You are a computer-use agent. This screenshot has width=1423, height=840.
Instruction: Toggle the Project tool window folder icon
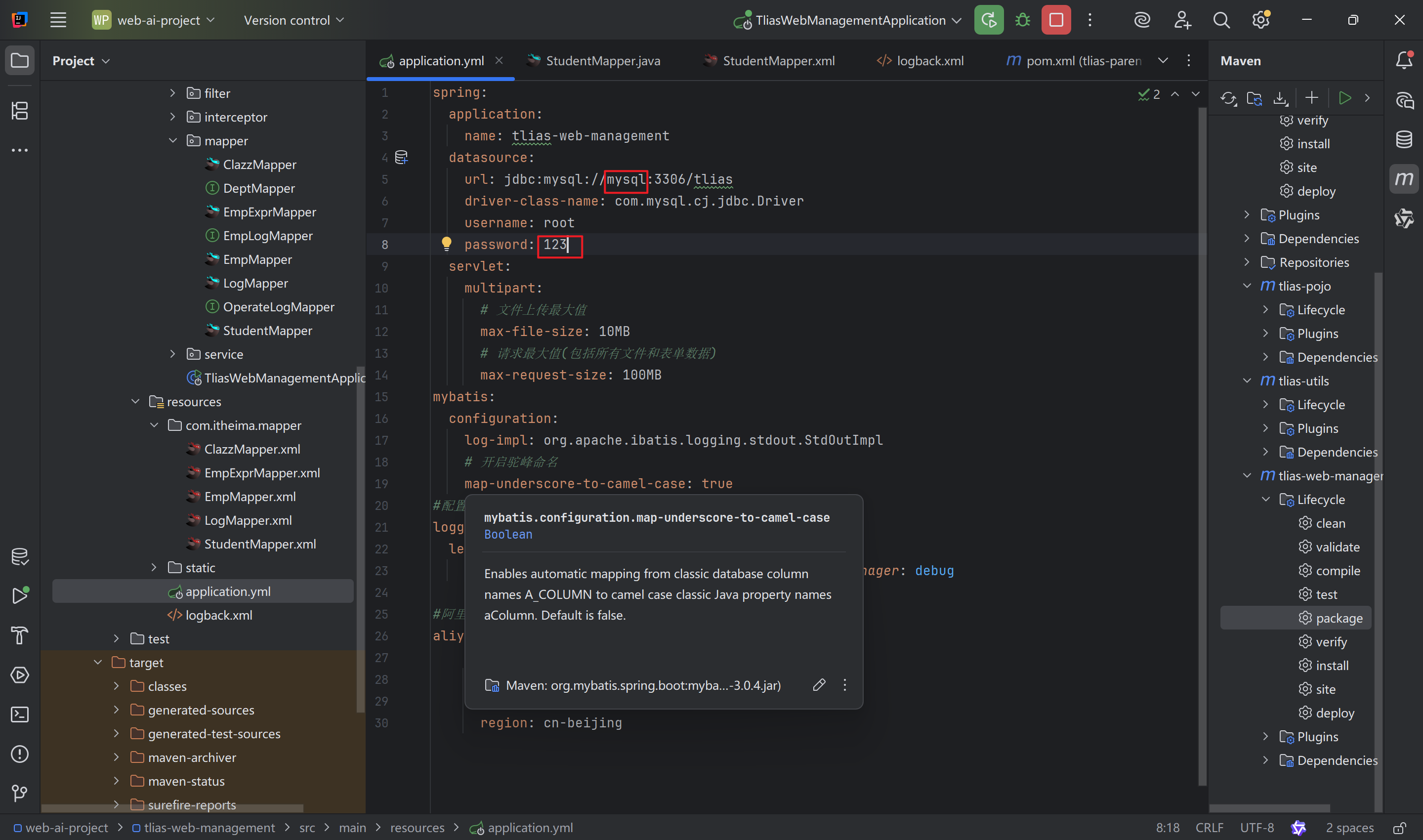pos(20,60)
